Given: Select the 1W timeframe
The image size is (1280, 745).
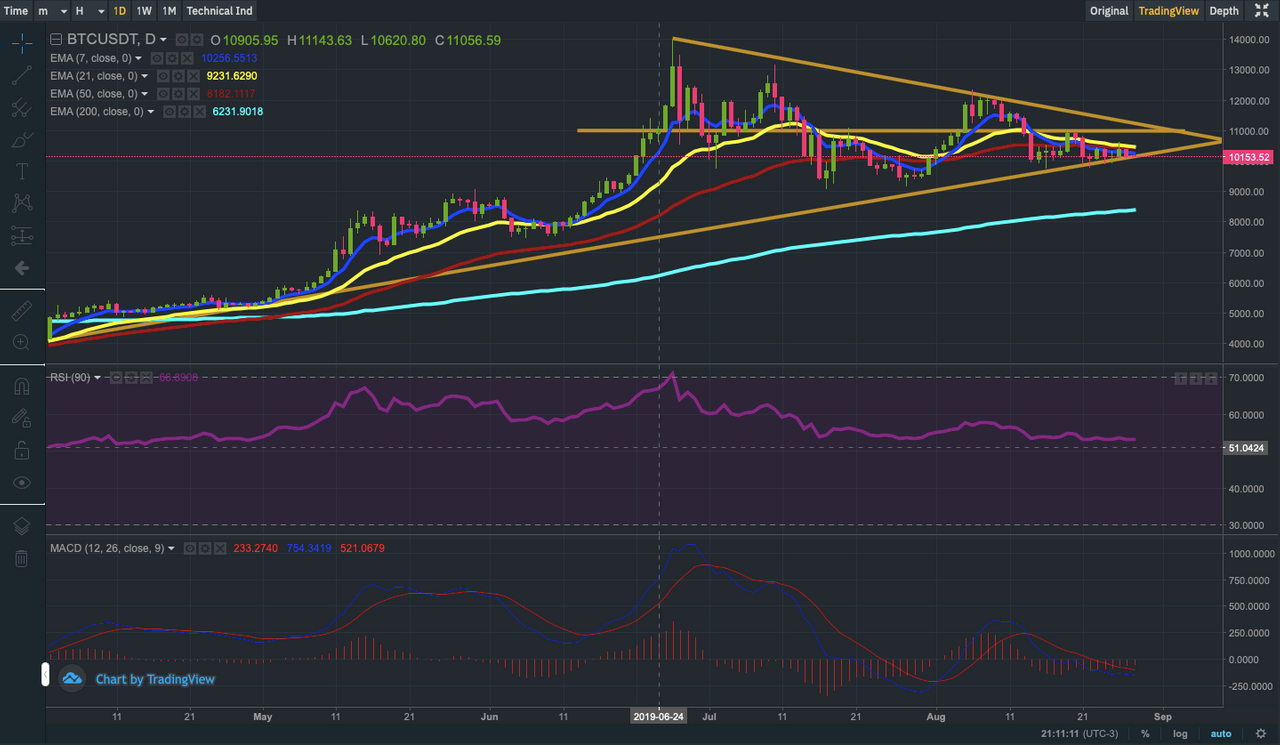Looking at the screenshot, I should (x=144, y=11).
